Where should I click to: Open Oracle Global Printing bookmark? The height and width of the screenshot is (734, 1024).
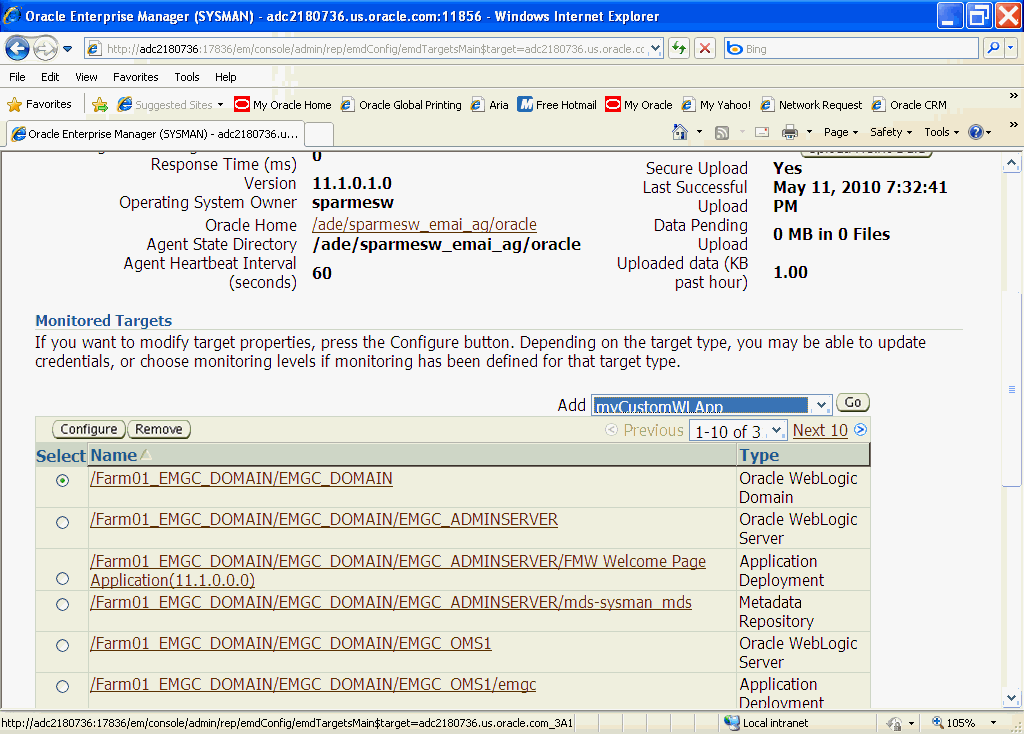point(401,104)
